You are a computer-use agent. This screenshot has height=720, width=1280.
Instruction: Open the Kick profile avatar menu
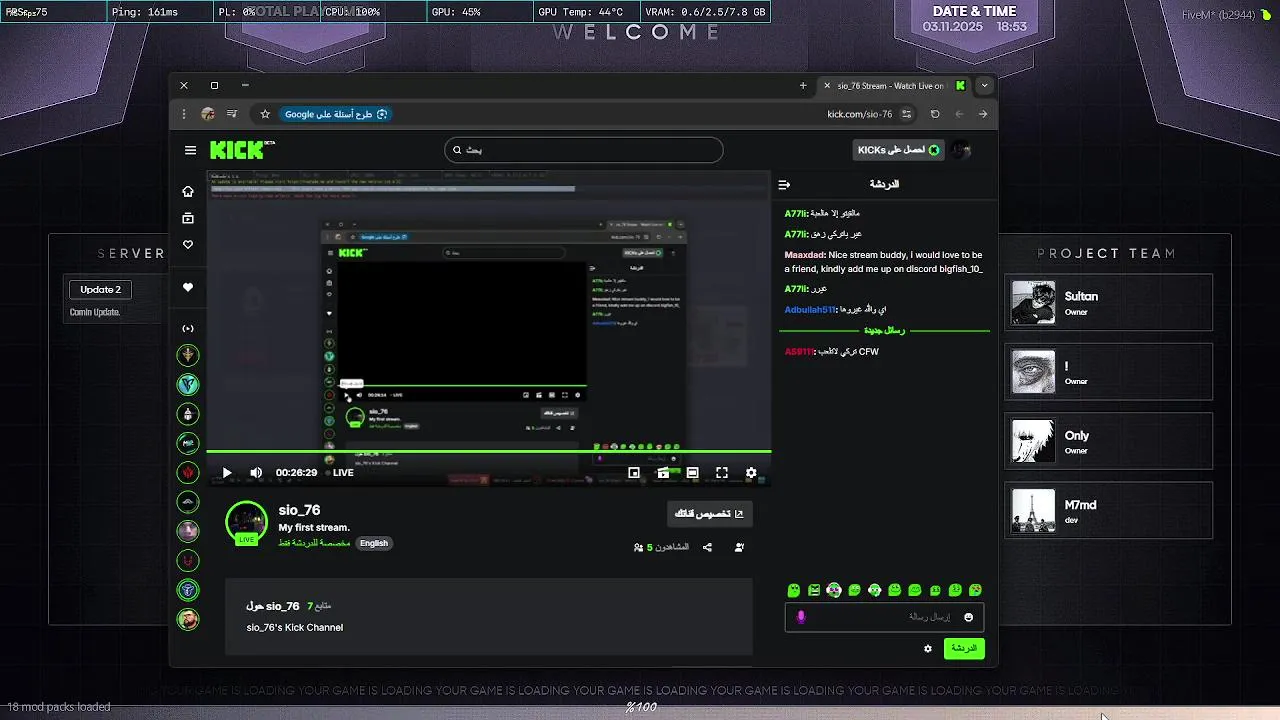(x=961, y=150)
